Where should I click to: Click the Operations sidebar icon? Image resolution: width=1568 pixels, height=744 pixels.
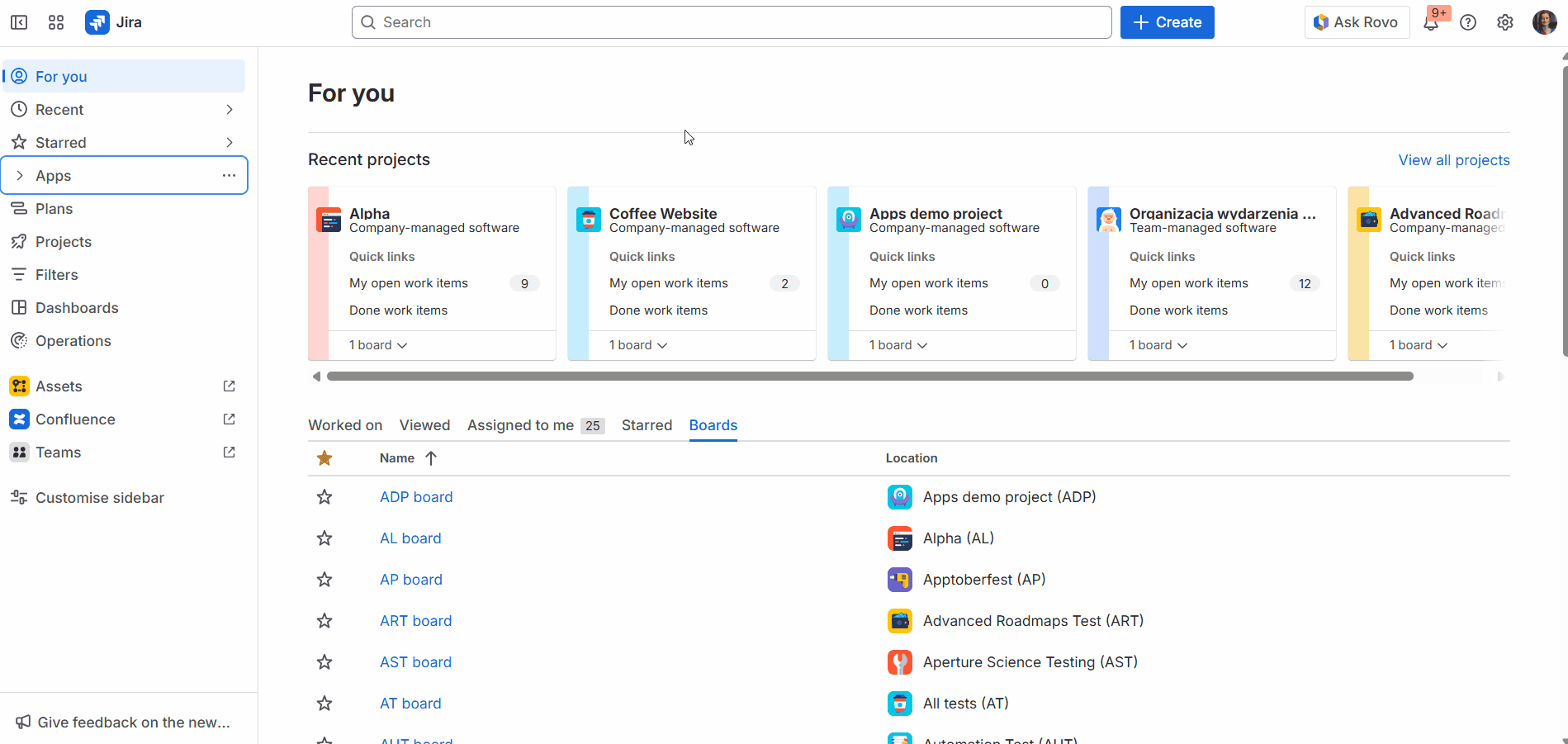pos(19,340)
